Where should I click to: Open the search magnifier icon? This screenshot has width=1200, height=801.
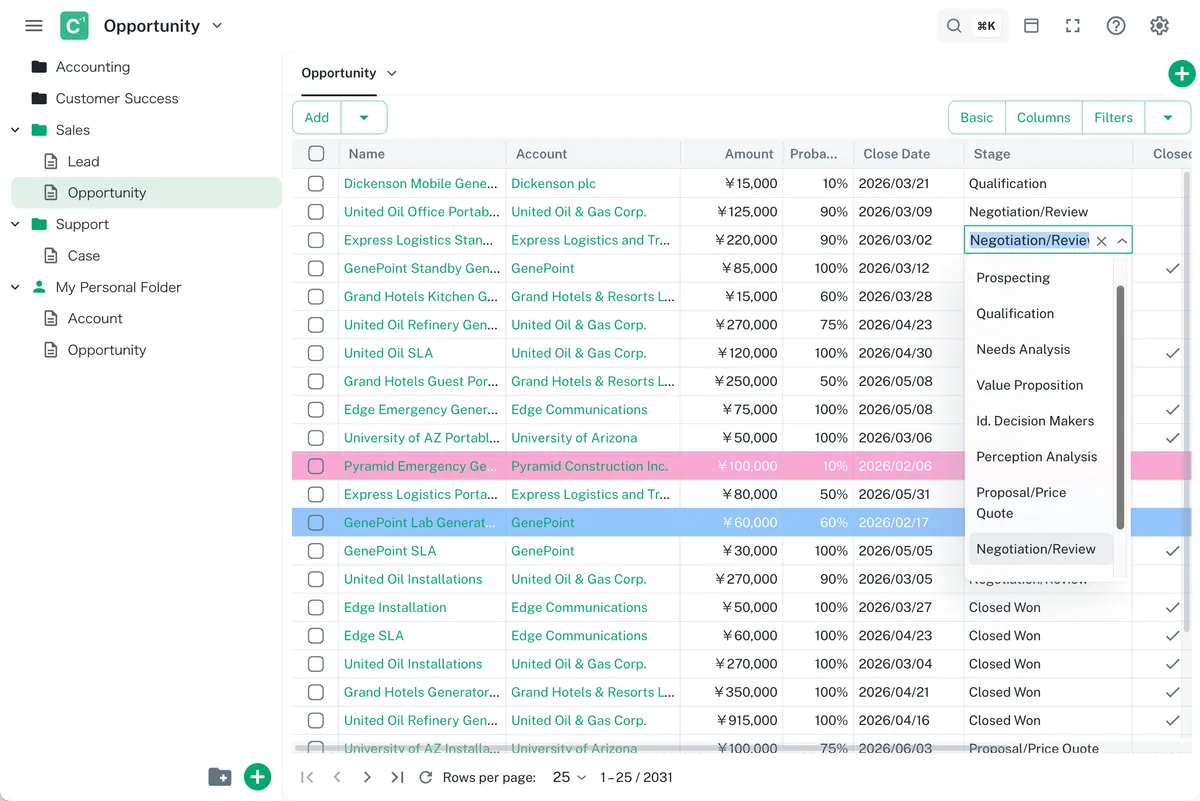(954, 26)
